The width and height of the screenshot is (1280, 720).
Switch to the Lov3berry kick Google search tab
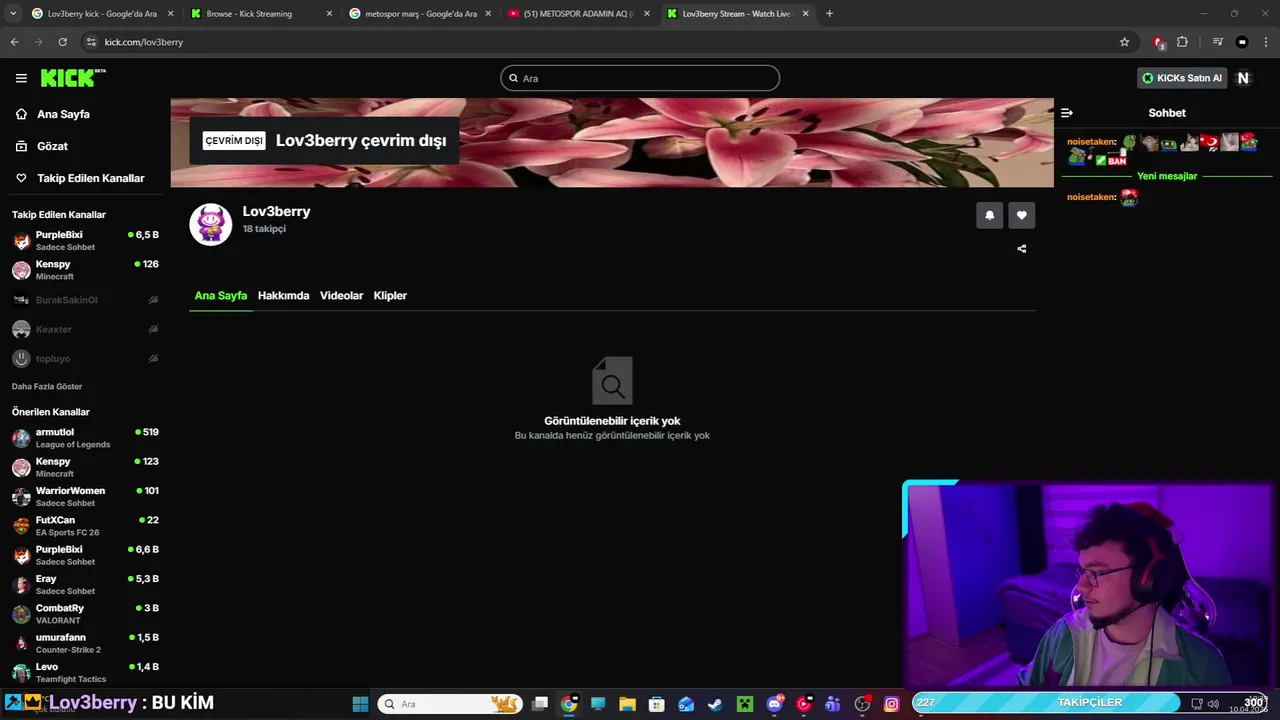pyautogui.click(x=103, y=14)
